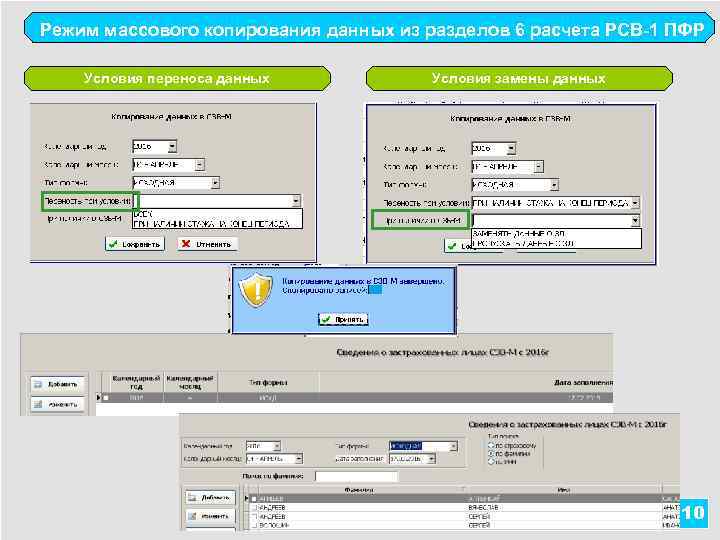
Task: Click the 'Поиск по фамилии' input field
Action: (x=357, y=476)
